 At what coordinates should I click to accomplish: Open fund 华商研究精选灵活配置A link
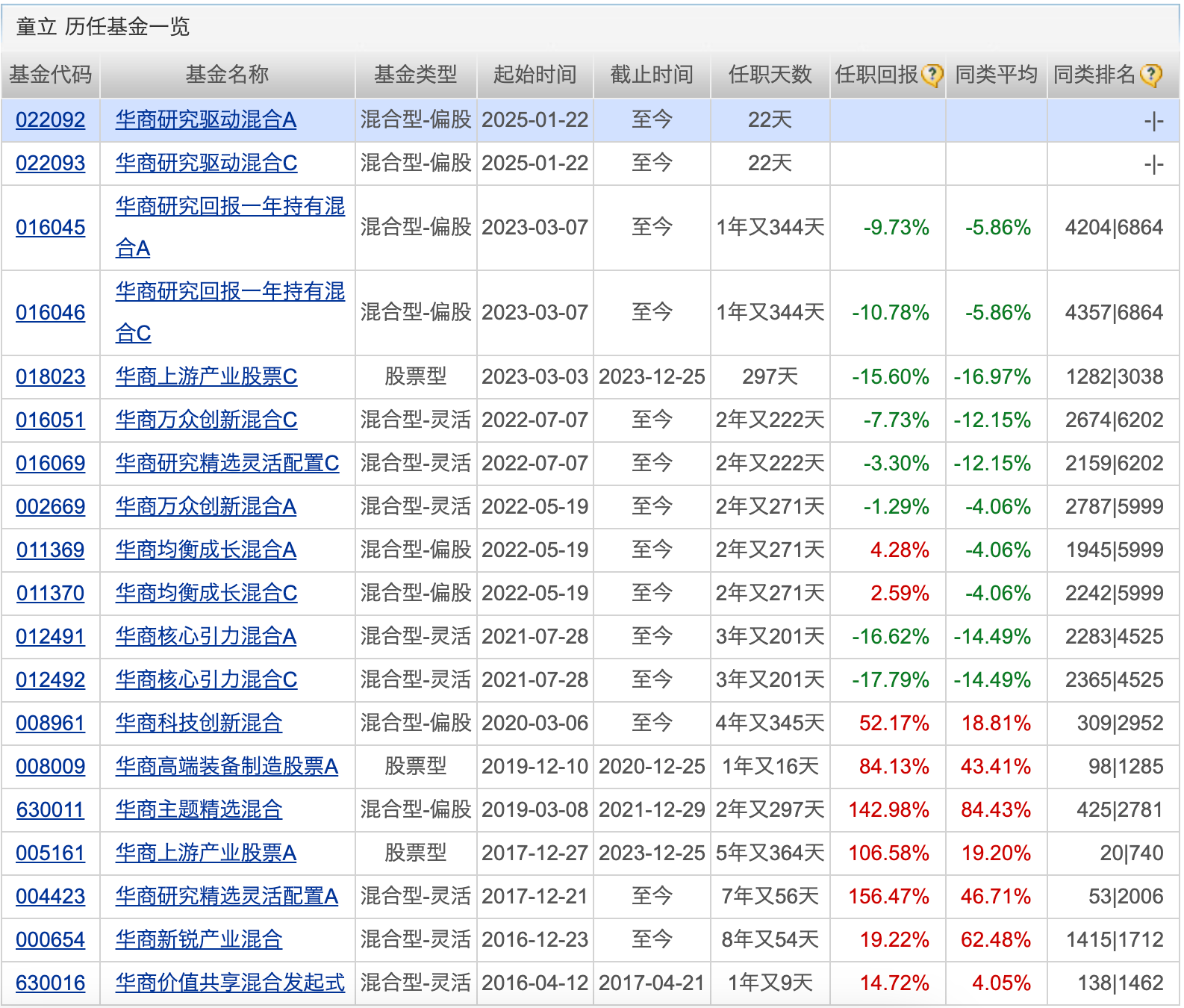pos(227,896)
